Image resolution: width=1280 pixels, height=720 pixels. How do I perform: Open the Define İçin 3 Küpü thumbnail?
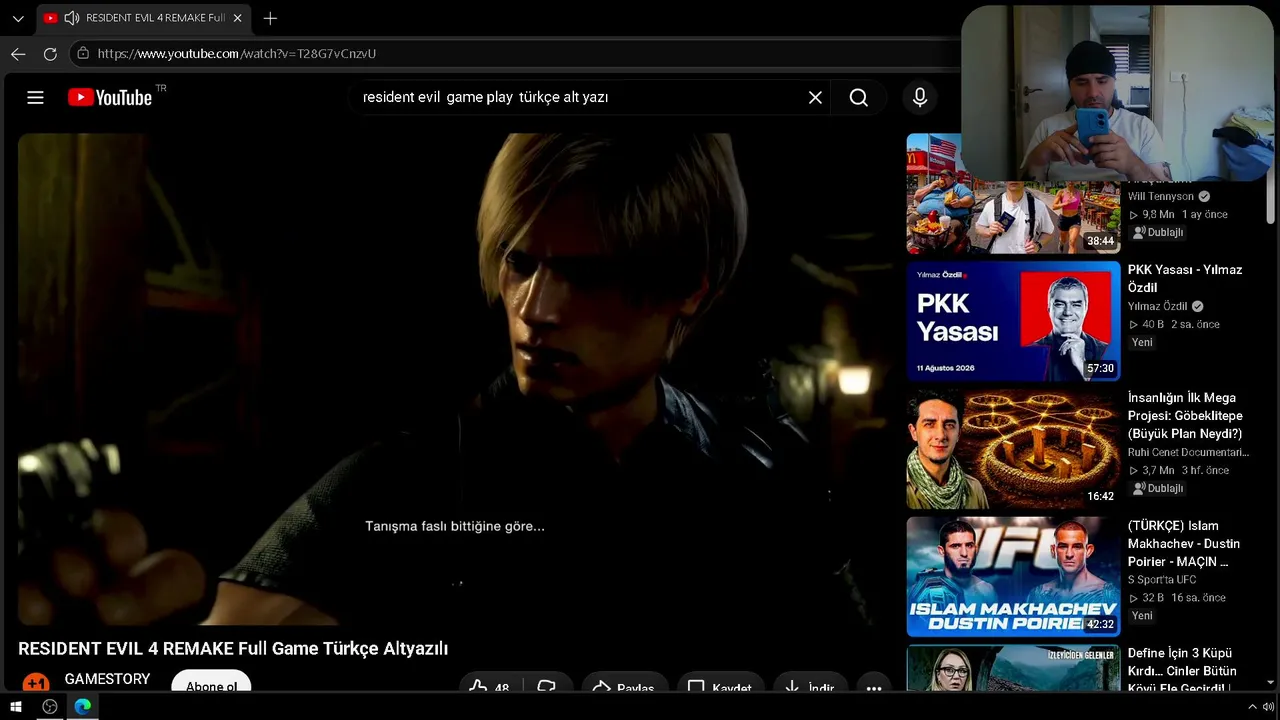[x=1013, y=668]
